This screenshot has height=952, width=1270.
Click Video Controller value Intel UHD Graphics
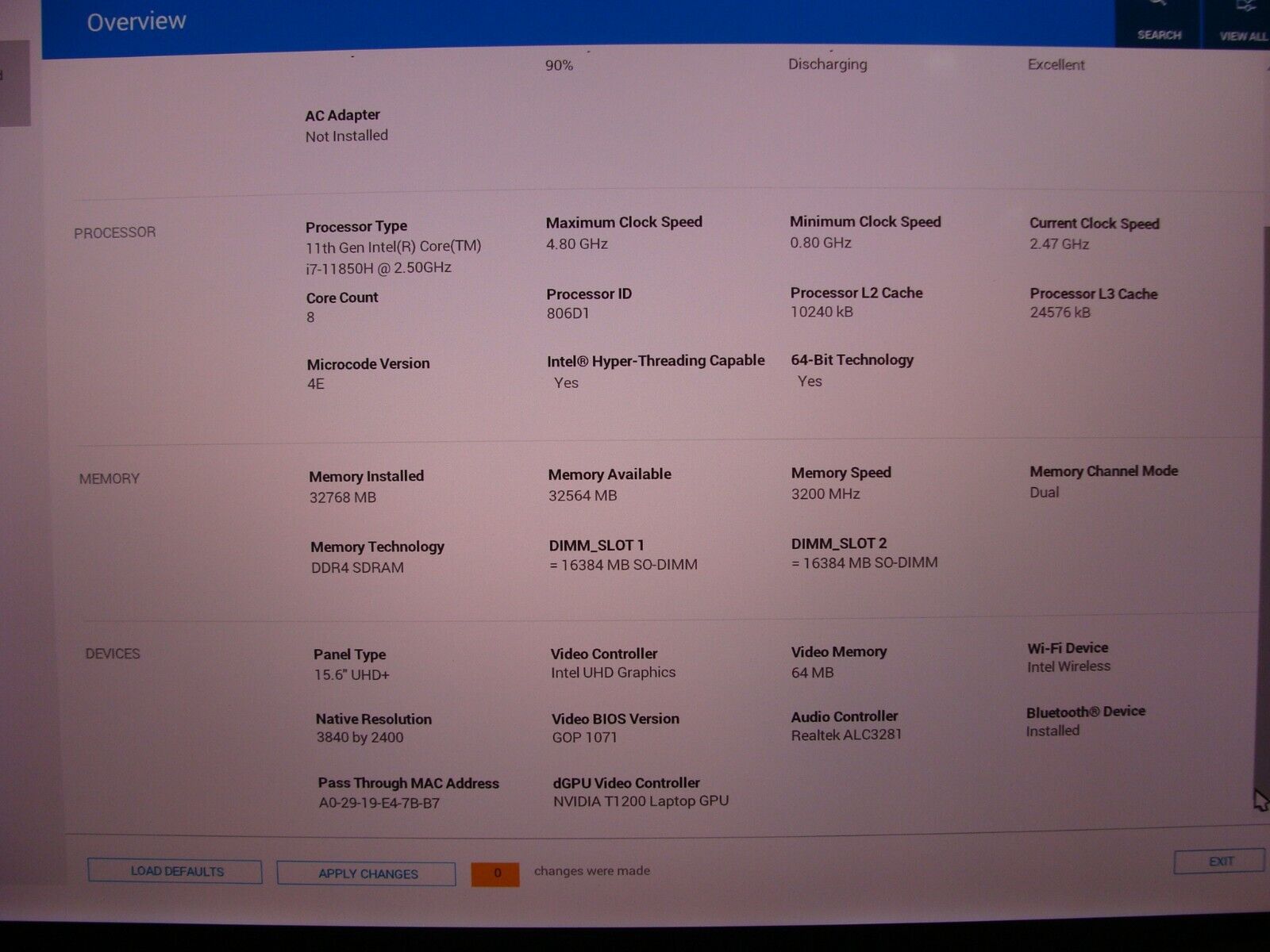point(614,673)
